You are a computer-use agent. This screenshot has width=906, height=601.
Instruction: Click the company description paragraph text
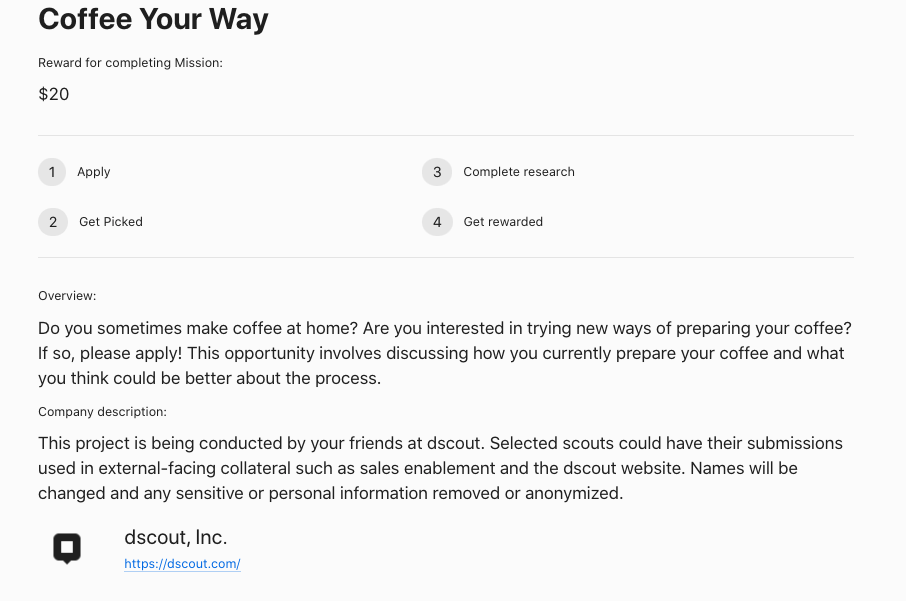click(x=440, y=468)
